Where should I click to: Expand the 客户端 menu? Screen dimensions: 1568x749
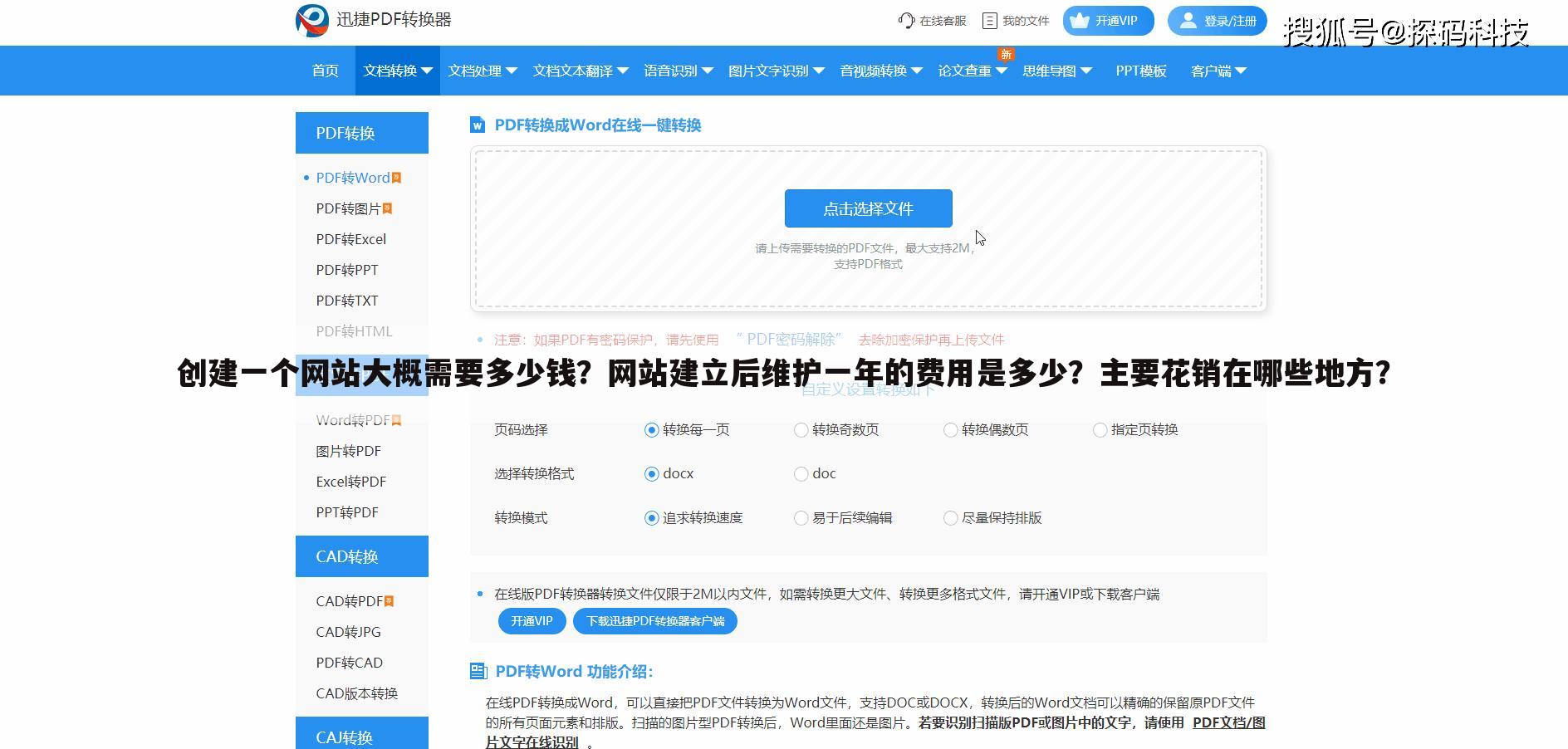coord(1217,71)
